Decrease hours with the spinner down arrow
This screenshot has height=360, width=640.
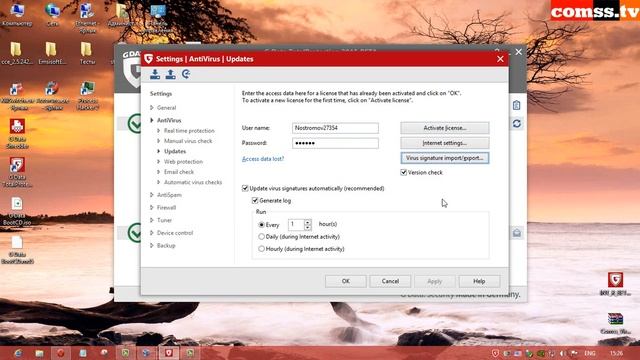[308, 227]
